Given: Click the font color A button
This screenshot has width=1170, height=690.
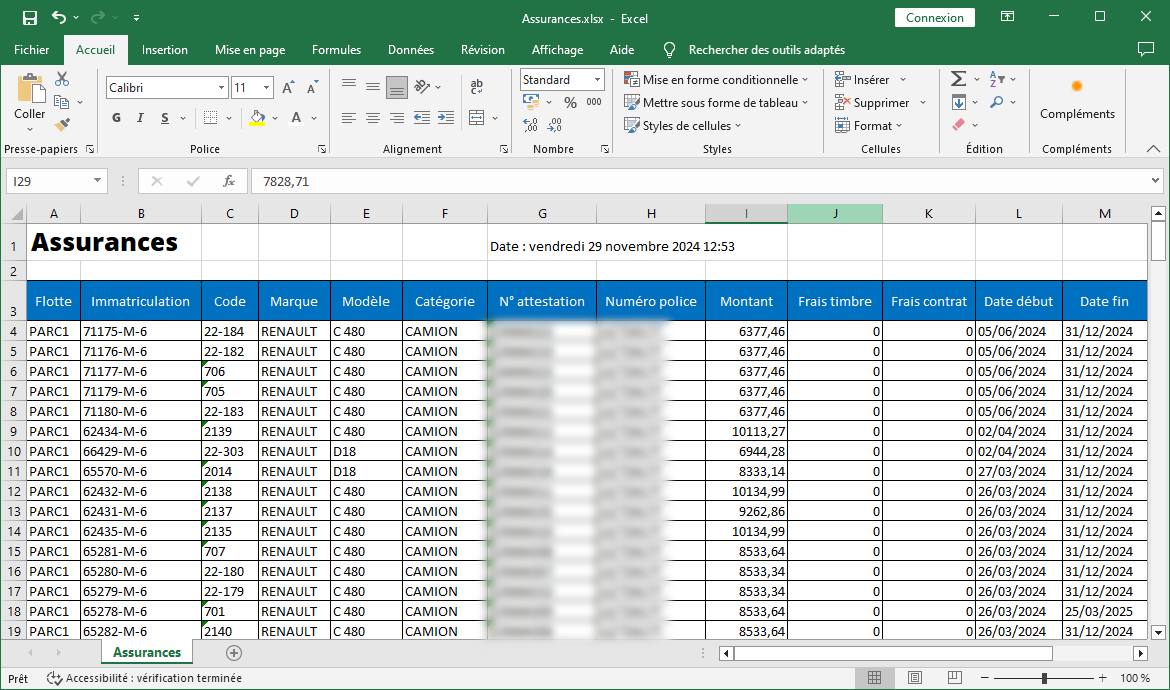Looking at the screenshot, I should [x=296, y=118].
